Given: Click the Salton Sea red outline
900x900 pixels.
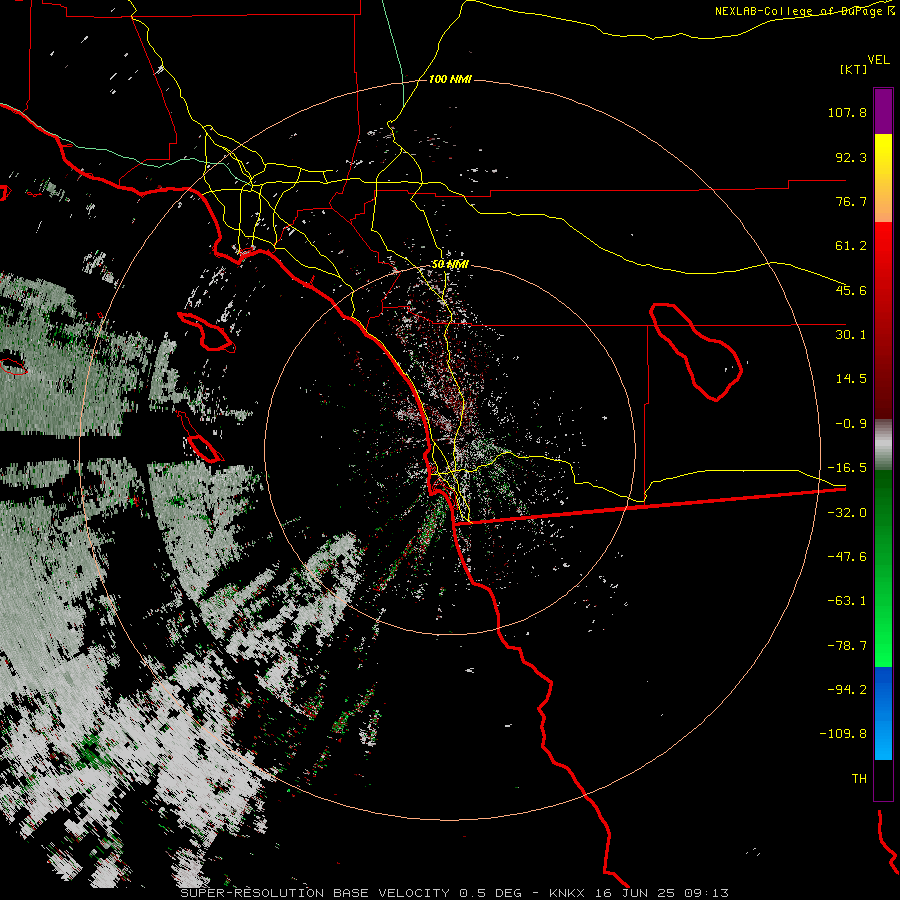Looking at the screenshot, I should pos(696,351).
